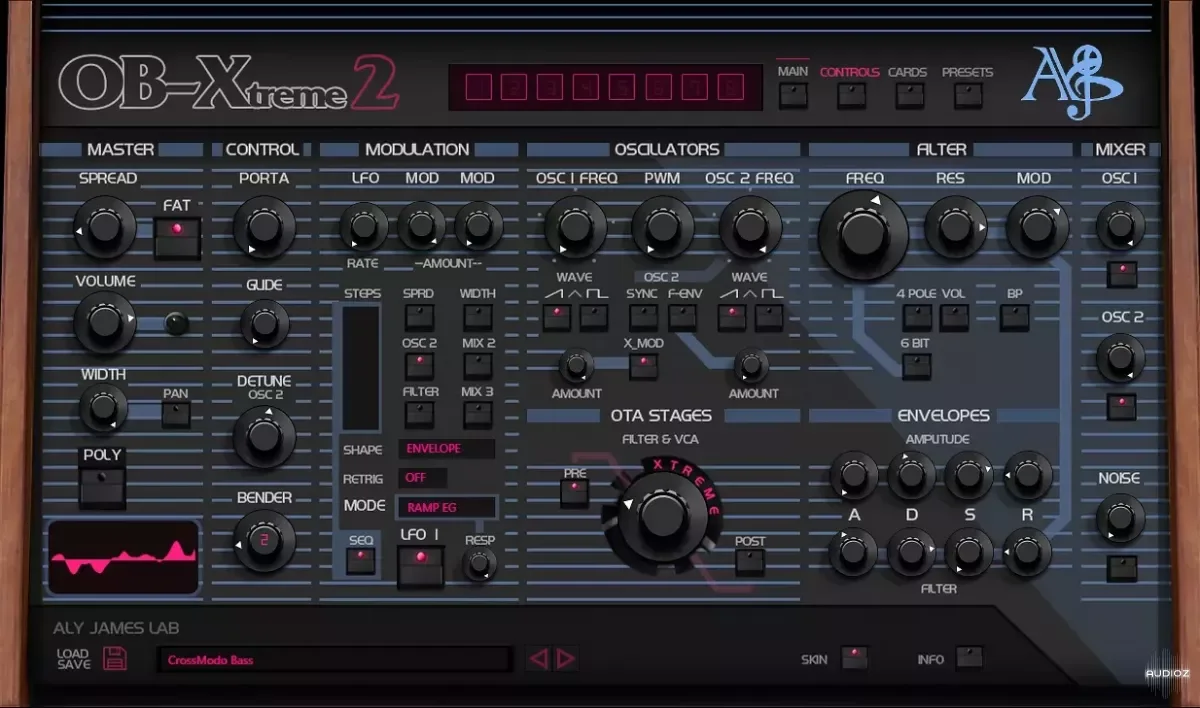
Task: Go to previous preset with left arrow
Action: [x=538, y=658]
